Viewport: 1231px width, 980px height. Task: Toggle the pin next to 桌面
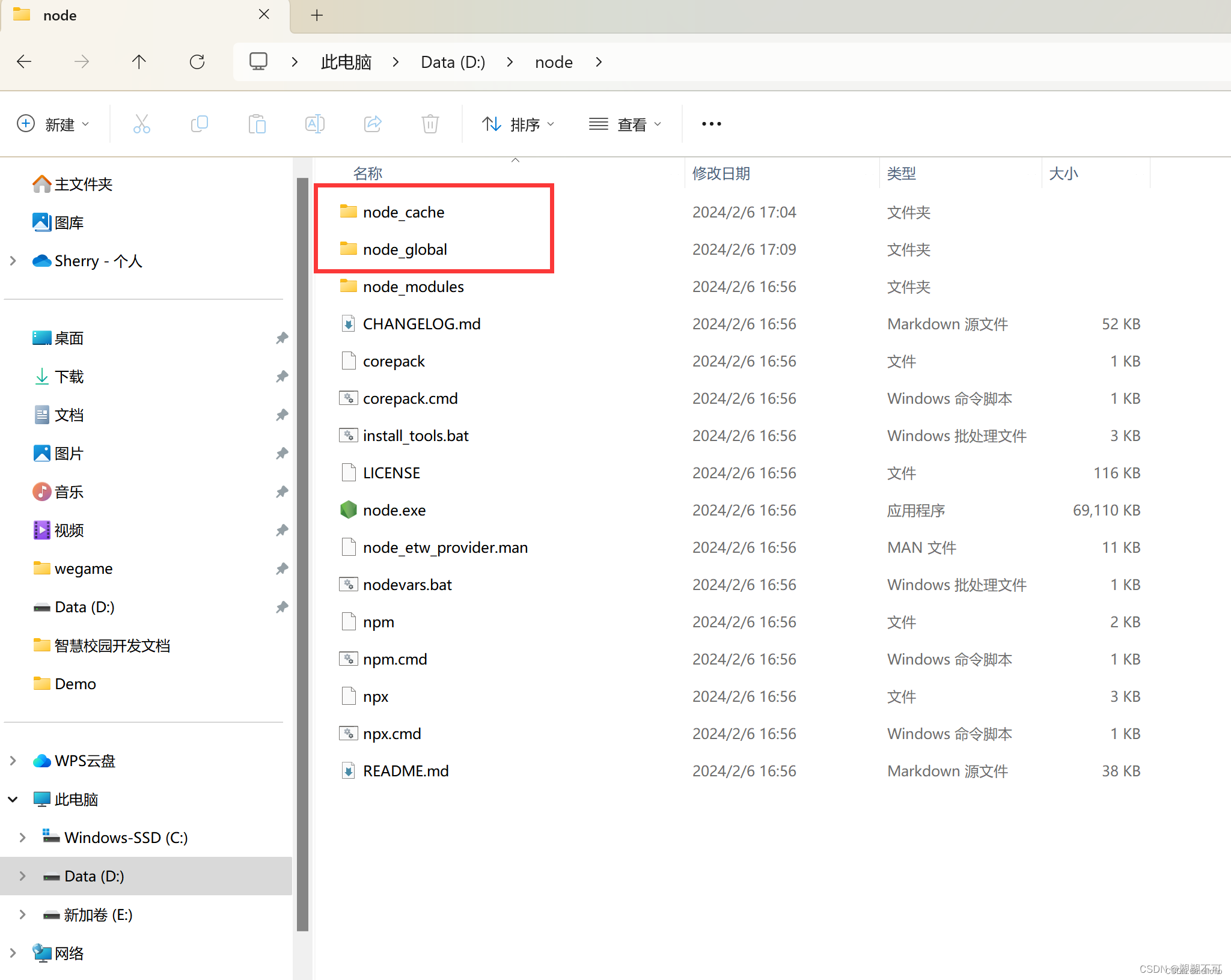tap(281, 338)
